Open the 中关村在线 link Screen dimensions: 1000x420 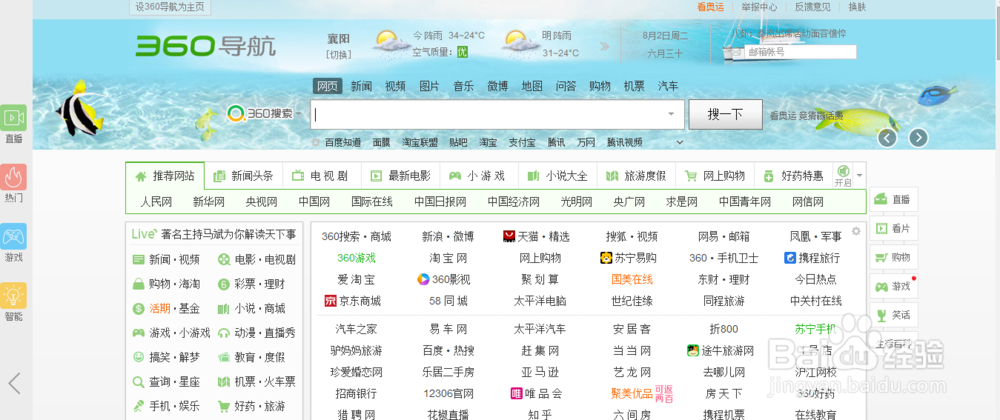tap(816, 301)
